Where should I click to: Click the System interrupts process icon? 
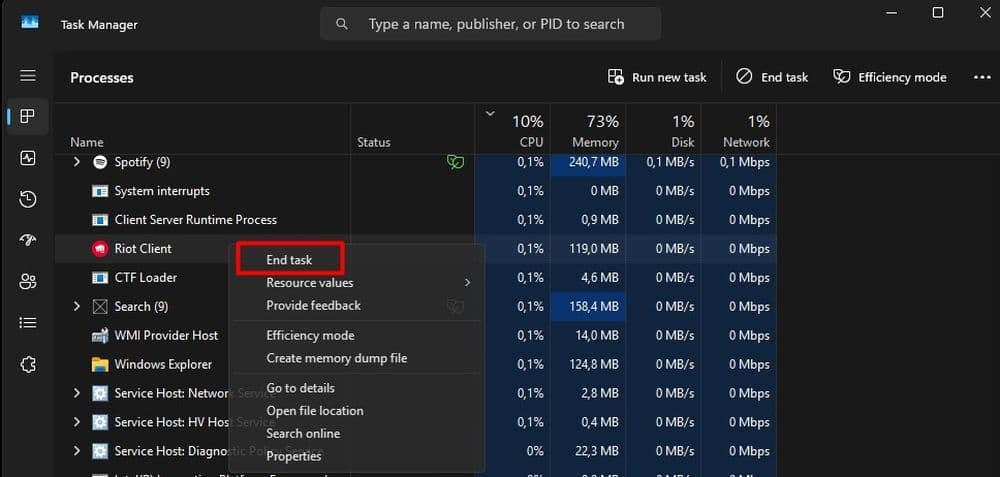click(99, 191)
